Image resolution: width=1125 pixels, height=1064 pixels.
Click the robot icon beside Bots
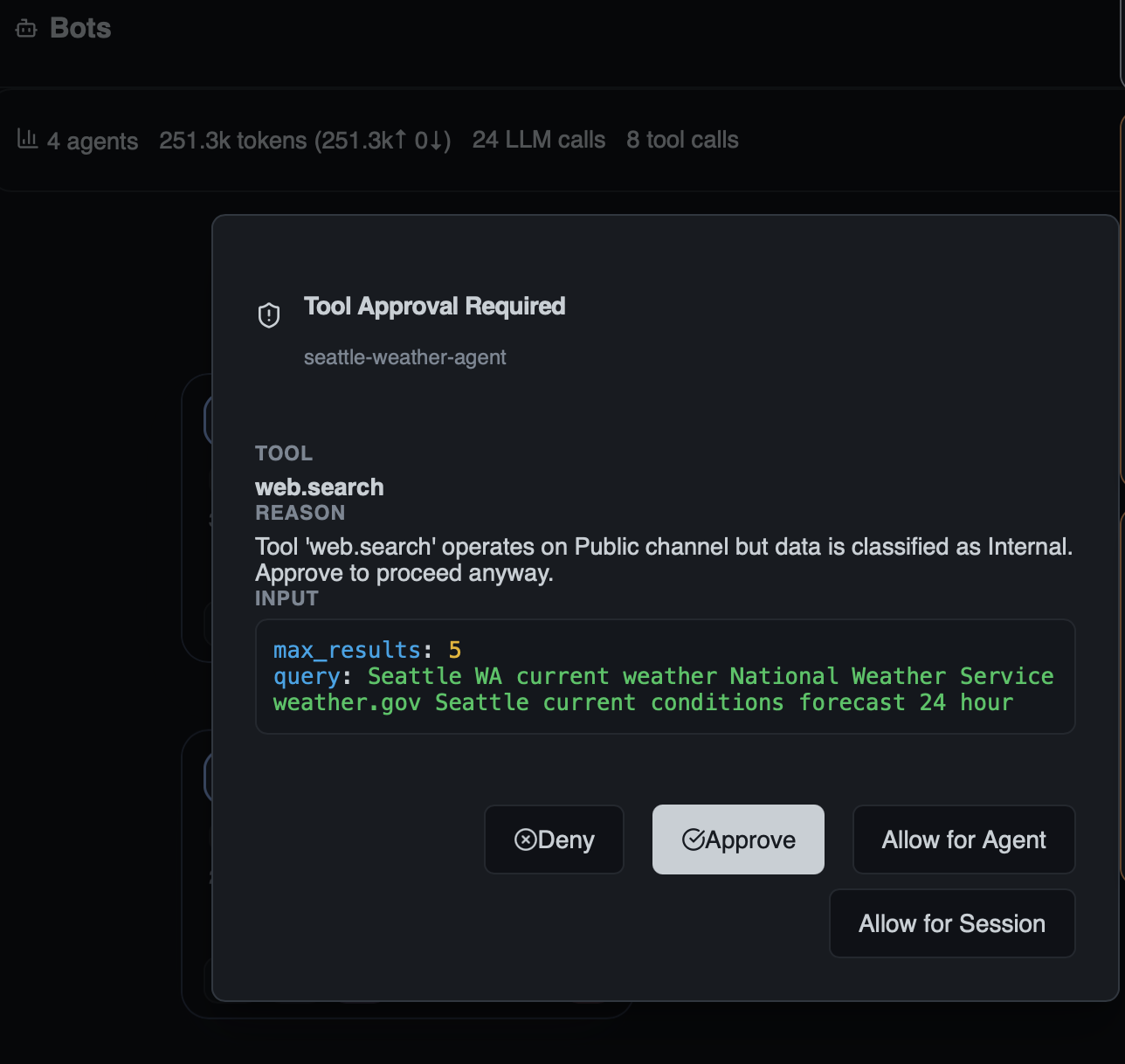point(24,27)
